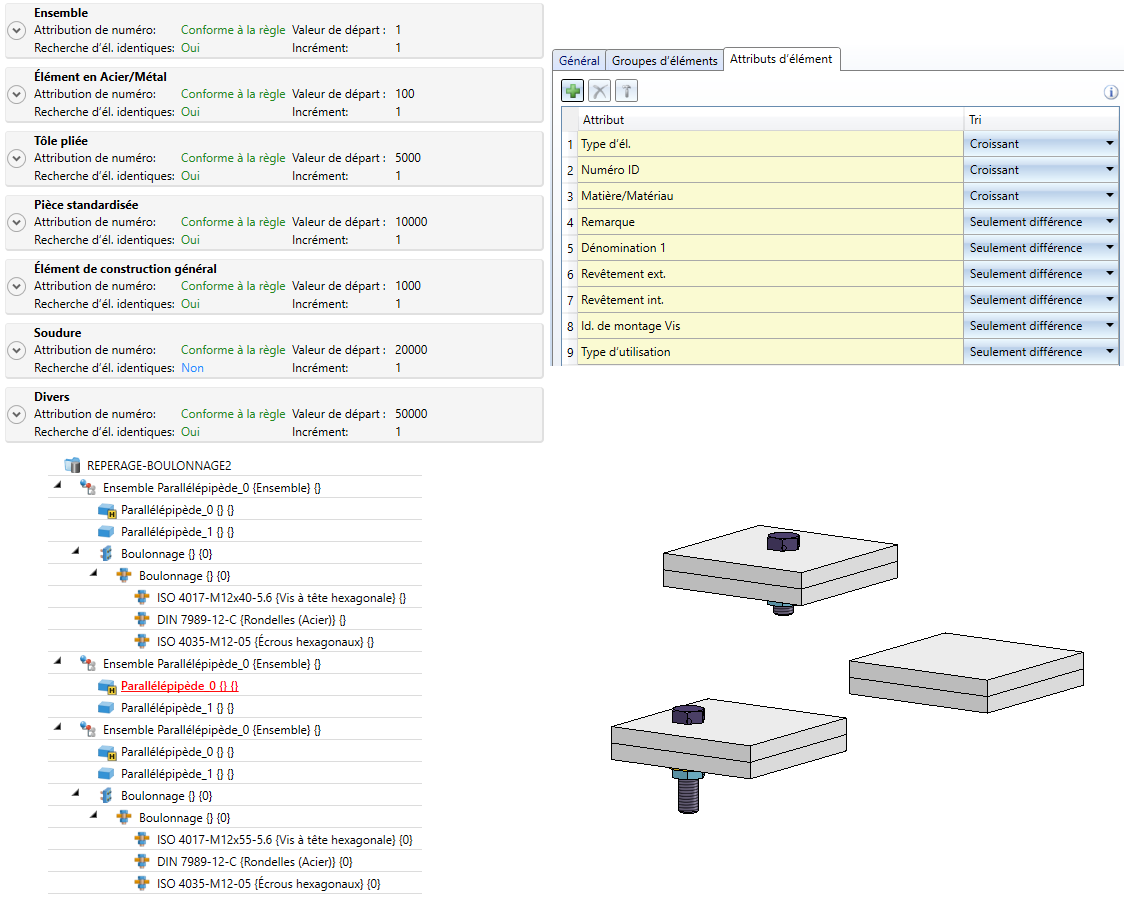Expand the Pièce standardisée group chevron
The width and height of the screenshot is (1128, 901).
click(17, 223)
